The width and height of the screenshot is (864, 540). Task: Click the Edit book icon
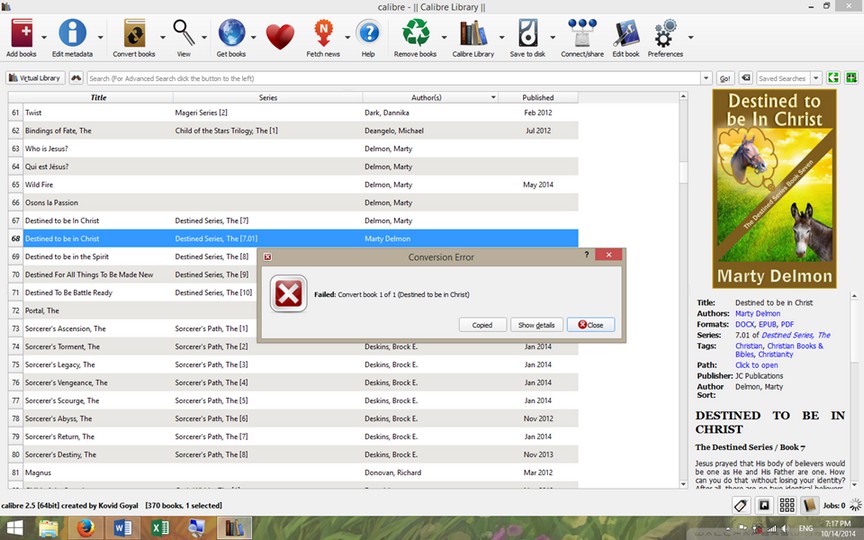click(627, 34)
